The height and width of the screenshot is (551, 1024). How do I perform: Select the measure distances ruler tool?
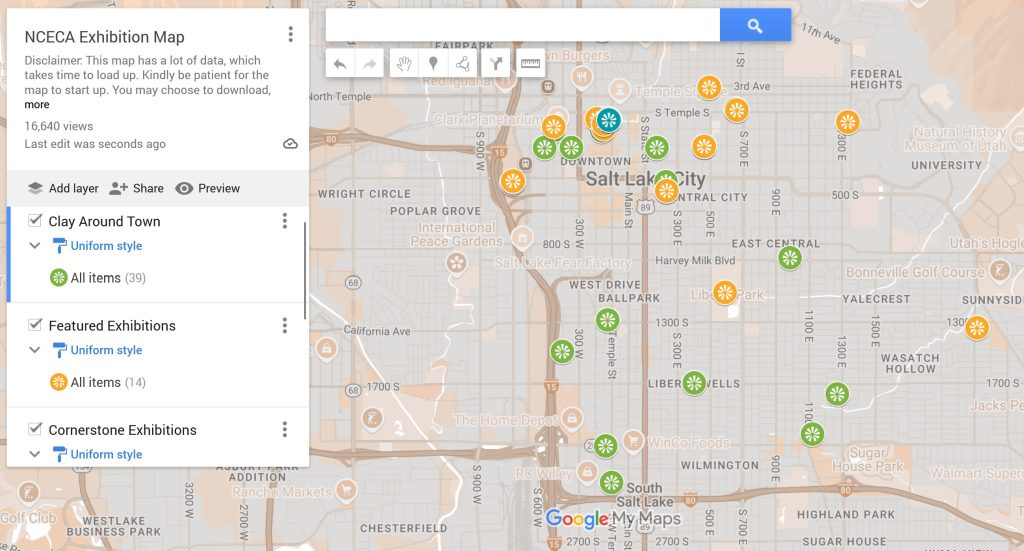[x=530, y=64]
